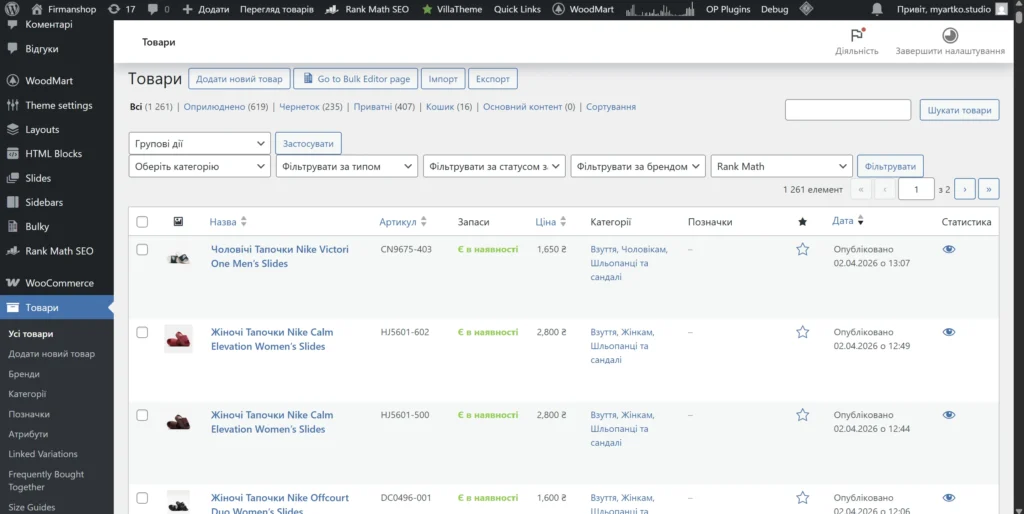Click the notification bell in admin bar
The image size is (1024, 514).
pos(877,9)
